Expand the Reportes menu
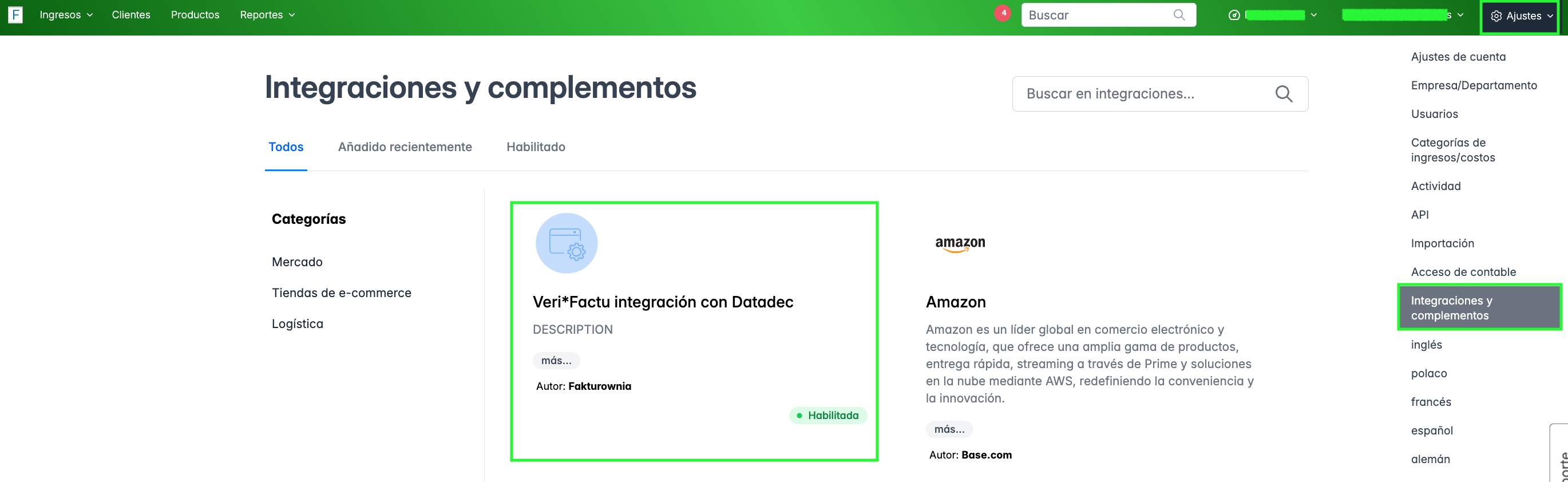Screen dimensions: 1568x482 [x=267, y=15]
